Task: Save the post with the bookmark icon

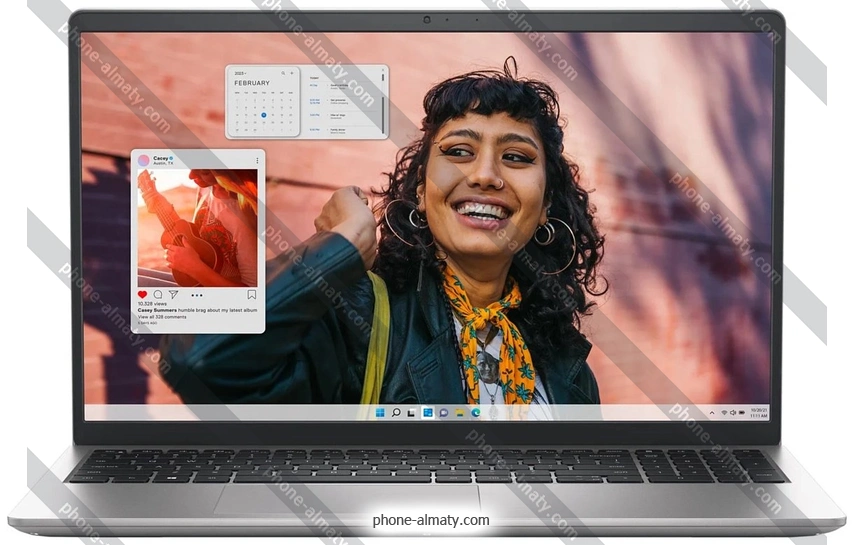Action: coord(252,295)
